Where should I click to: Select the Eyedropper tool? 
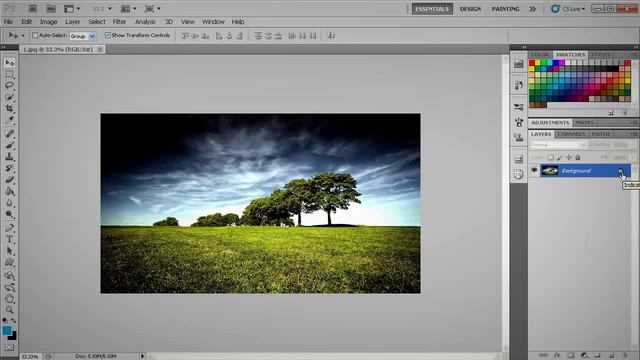[x=9, y=120]
